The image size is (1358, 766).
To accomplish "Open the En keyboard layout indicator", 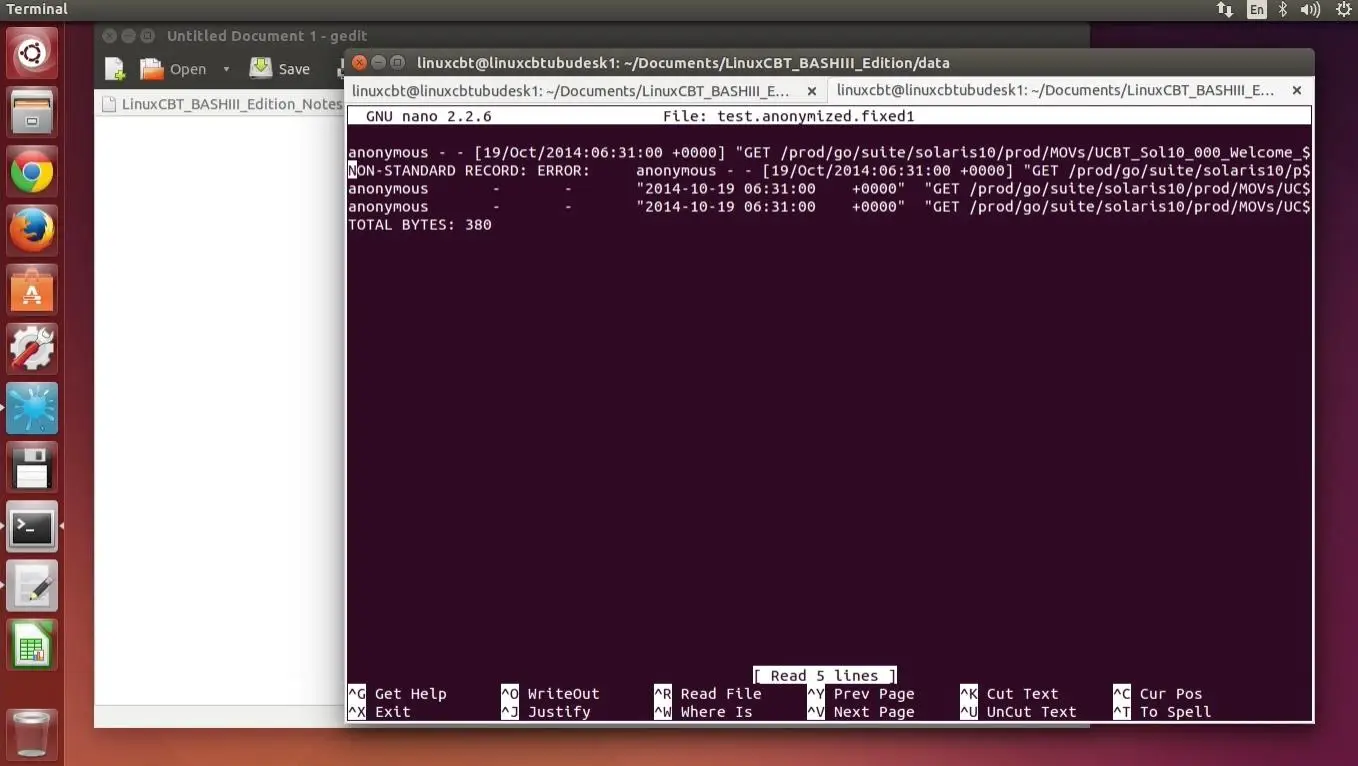I will 1256,10.
